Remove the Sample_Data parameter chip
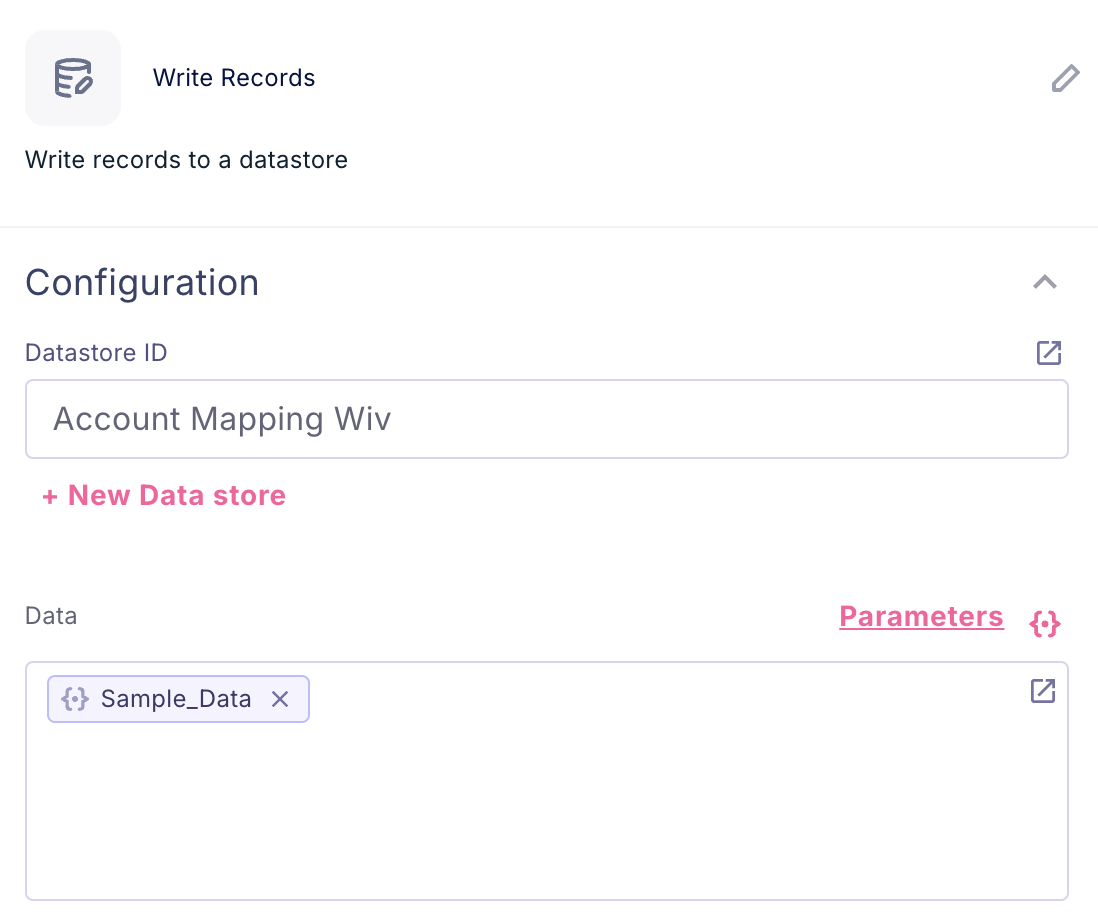The image size is (1098, 922). pyautogui.click(x=280, y=699)
